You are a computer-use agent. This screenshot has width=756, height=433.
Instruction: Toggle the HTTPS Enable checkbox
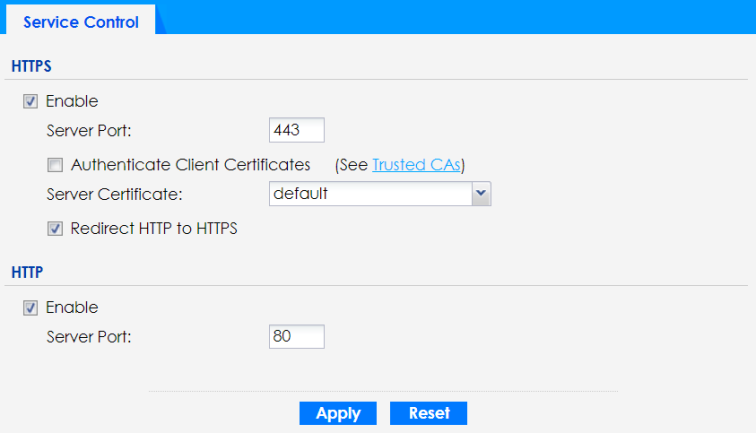click(31, 101)
